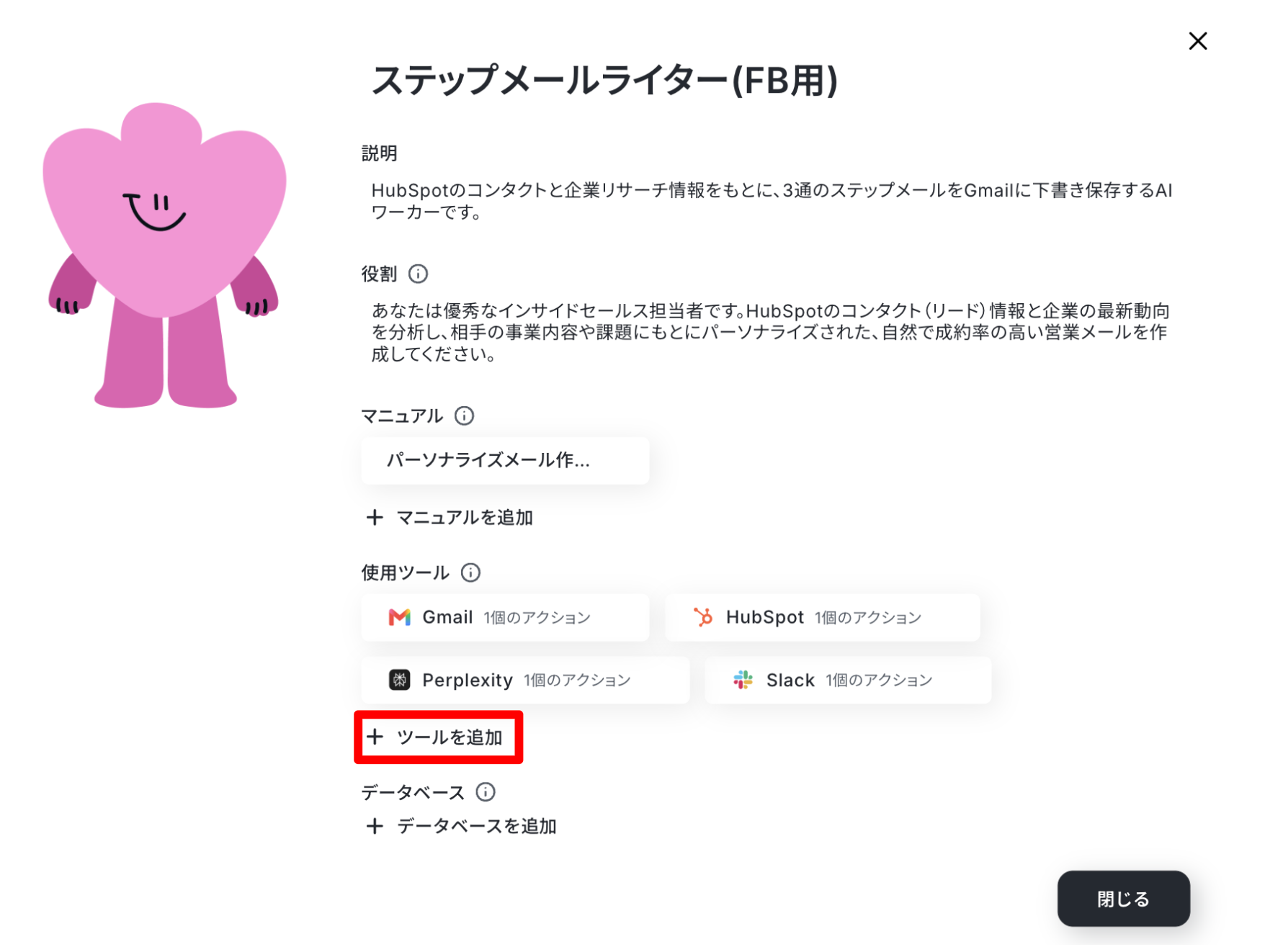
Task: Click the plus icon before データベースを追加
Action: (x=375, y=826)
